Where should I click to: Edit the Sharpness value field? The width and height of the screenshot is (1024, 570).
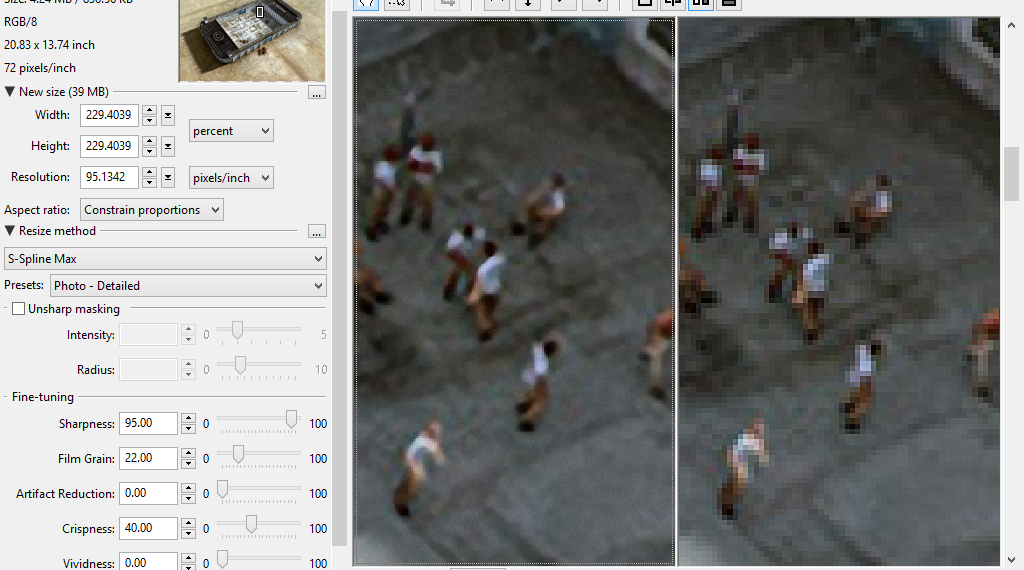pyautogui.click(x=148, y=423)
